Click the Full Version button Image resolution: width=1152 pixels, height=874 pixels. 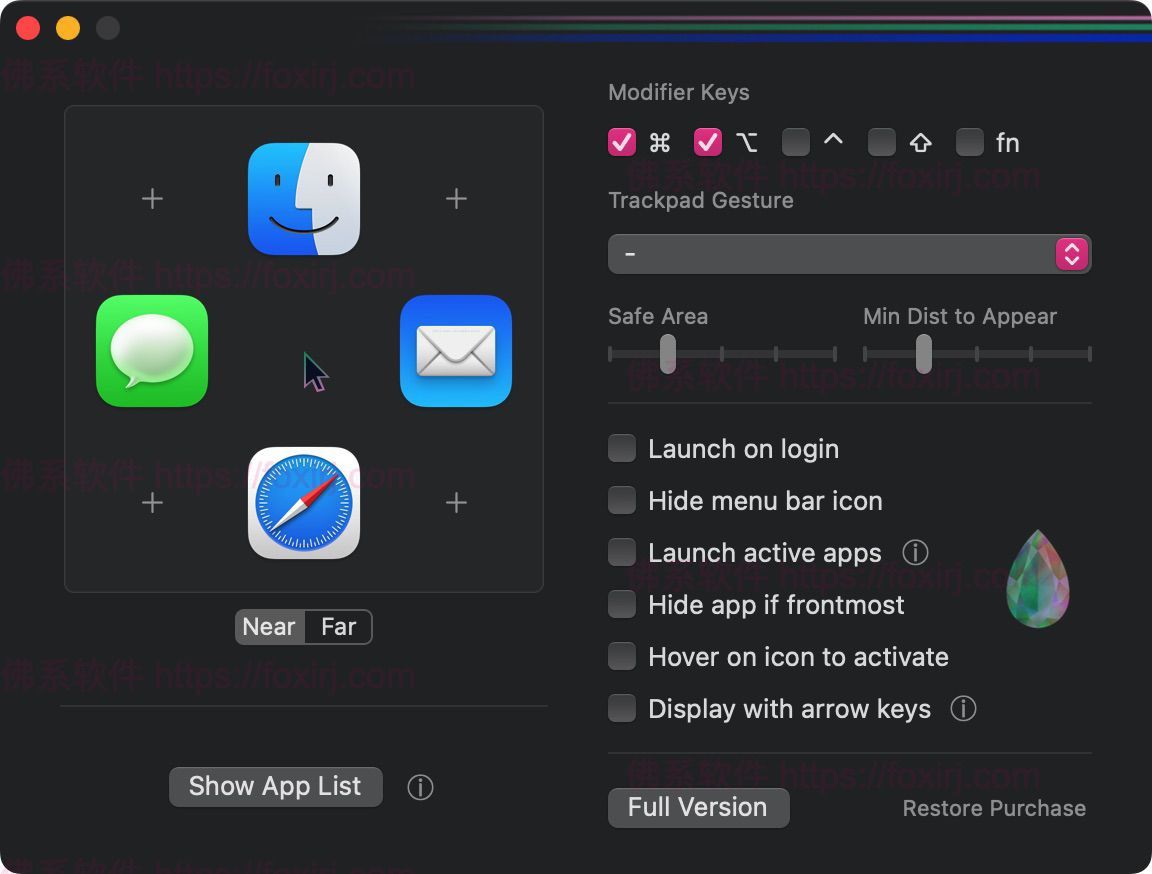pos(698,808)
